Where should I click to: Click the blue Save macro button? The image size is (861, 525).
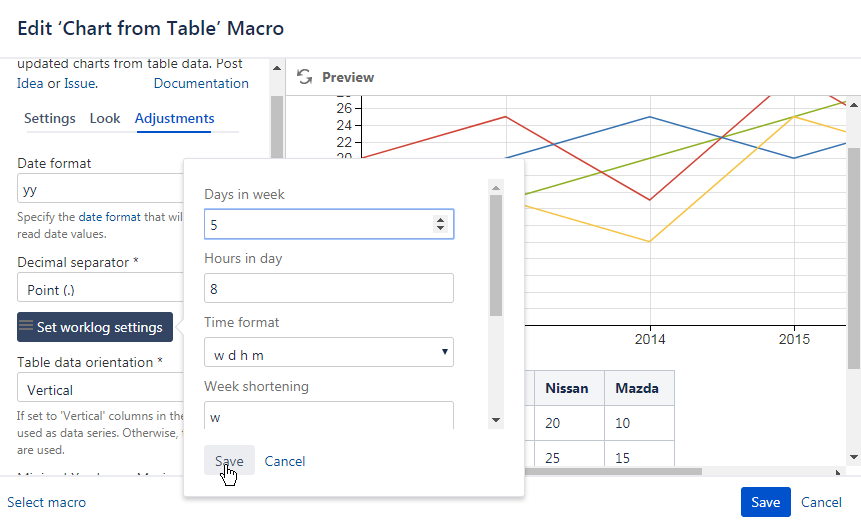(x=765, y=502)
